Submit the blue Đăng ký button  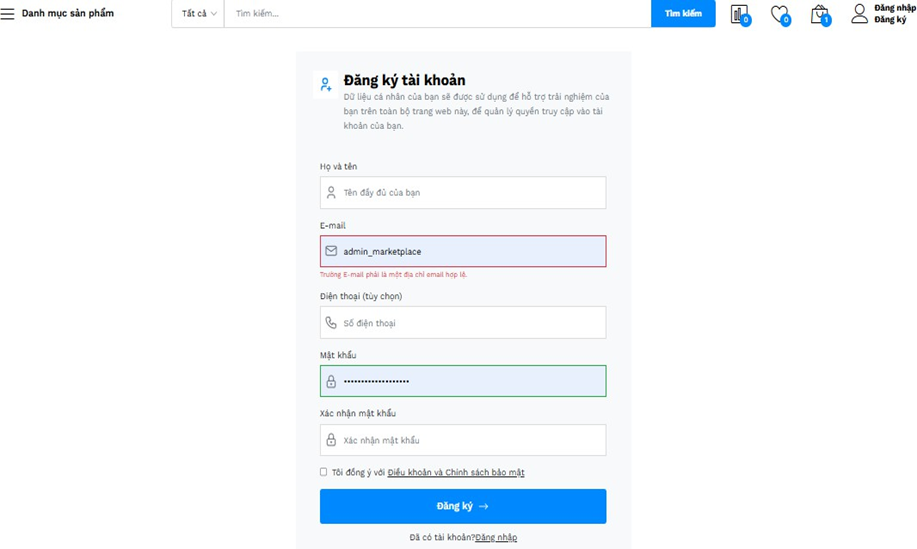463,506
